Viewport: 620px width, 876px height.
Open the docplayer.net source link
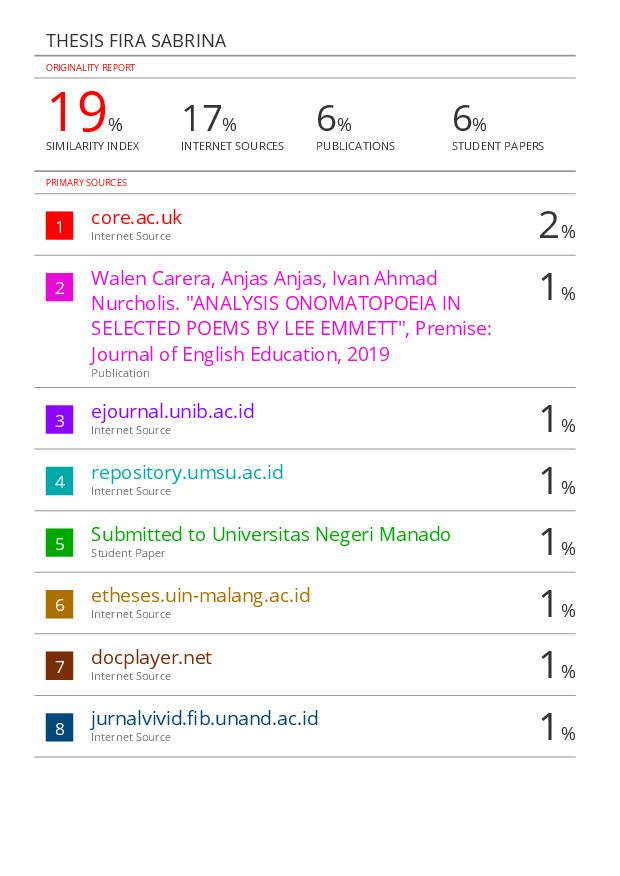click(x=151, y=658)
